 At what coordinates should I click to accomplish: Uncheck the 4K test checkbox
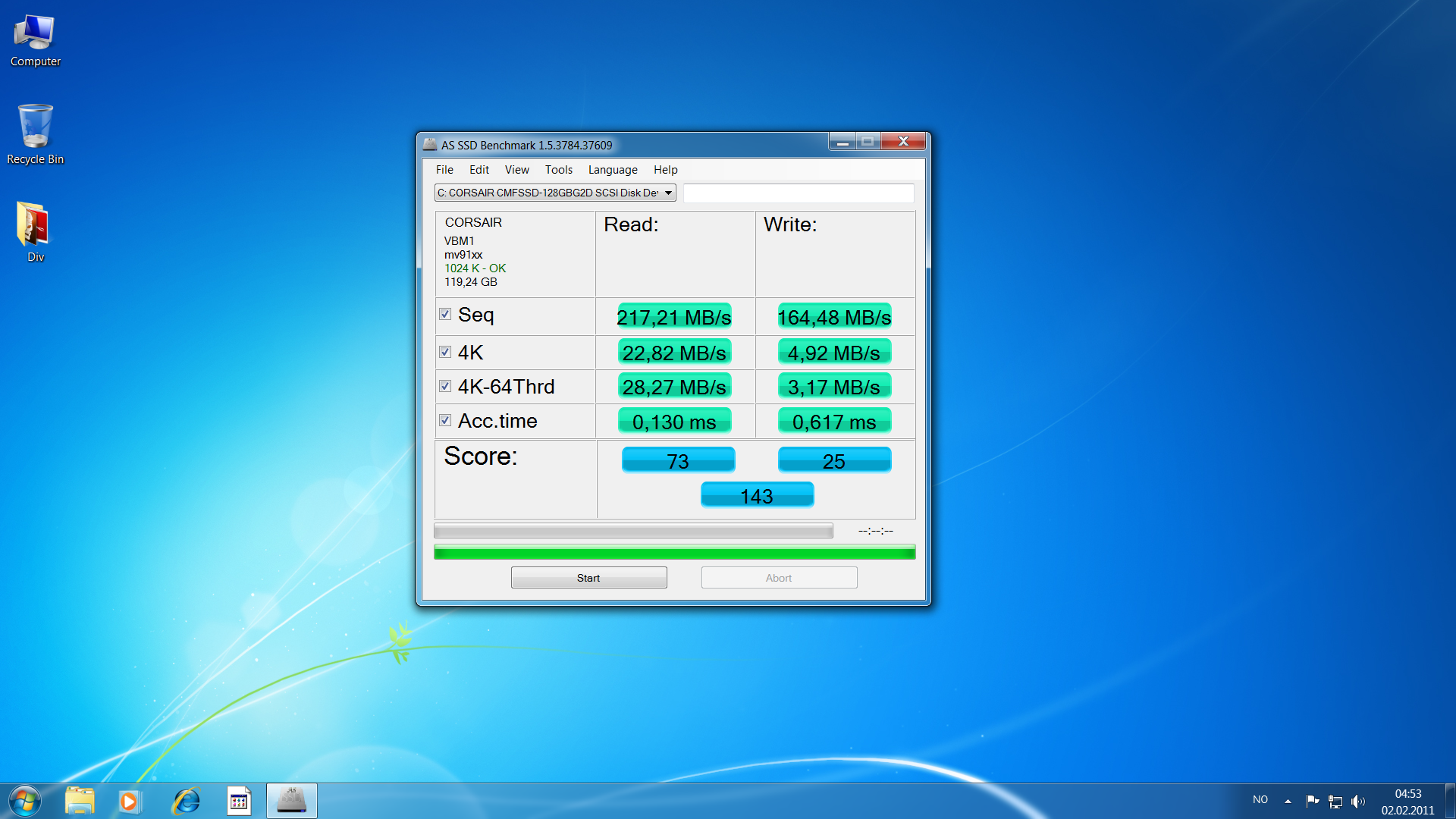point(445,352)
